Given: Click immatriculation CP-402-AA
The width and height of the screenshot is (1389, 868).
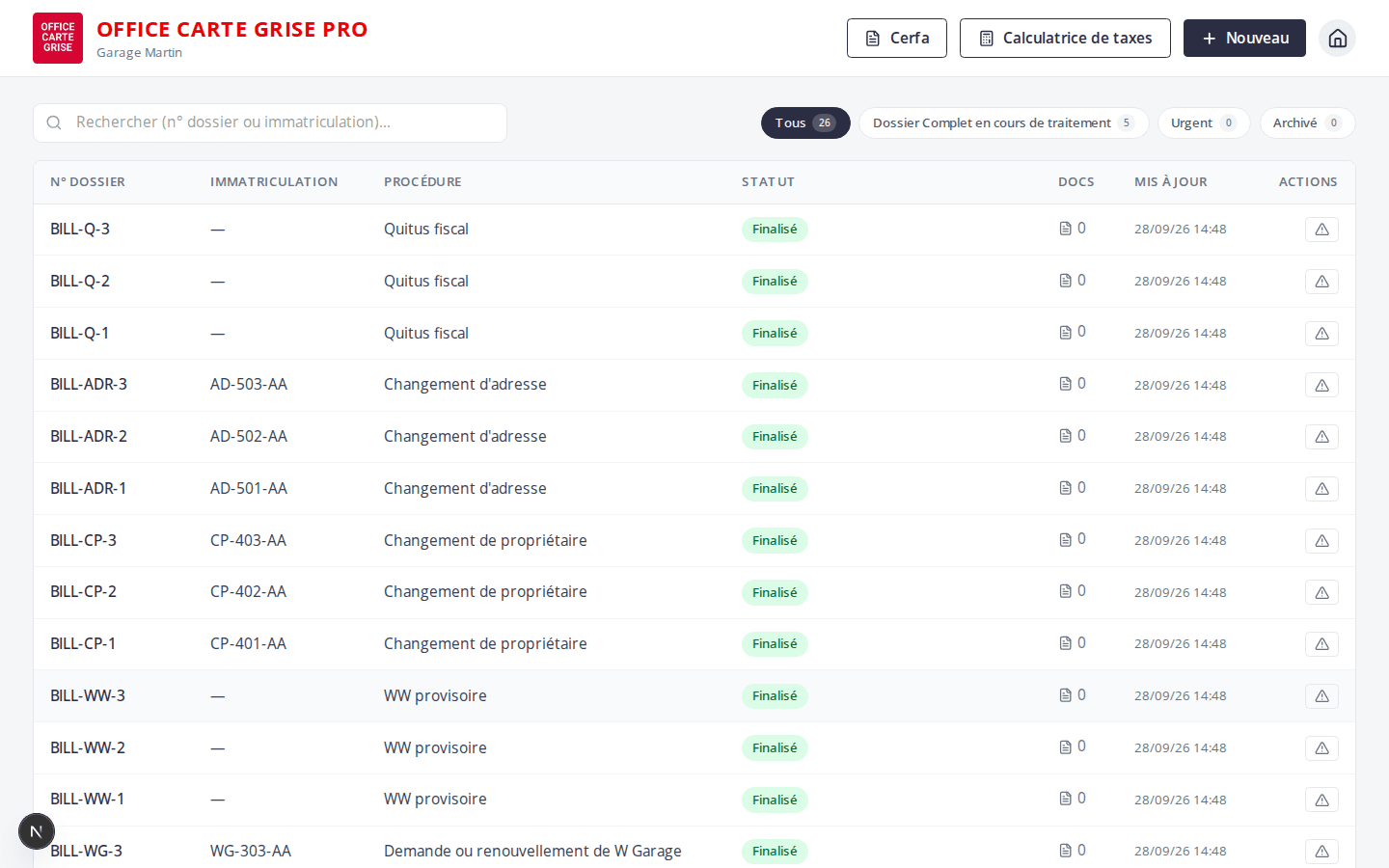Looking at the screenshot, I should [x=248, y=591].
